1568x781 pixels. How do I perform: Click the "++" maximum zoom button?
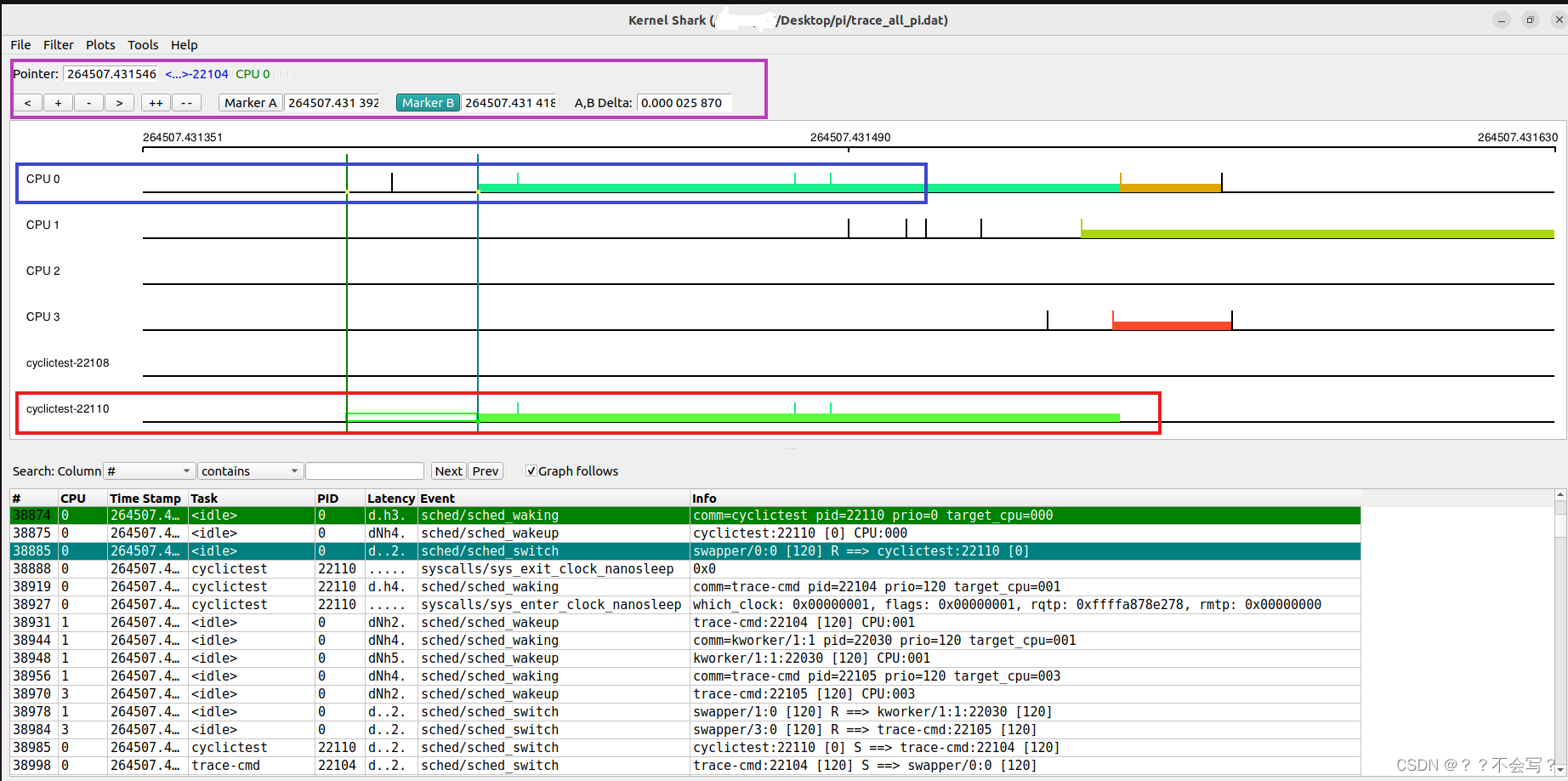point(155,102)
